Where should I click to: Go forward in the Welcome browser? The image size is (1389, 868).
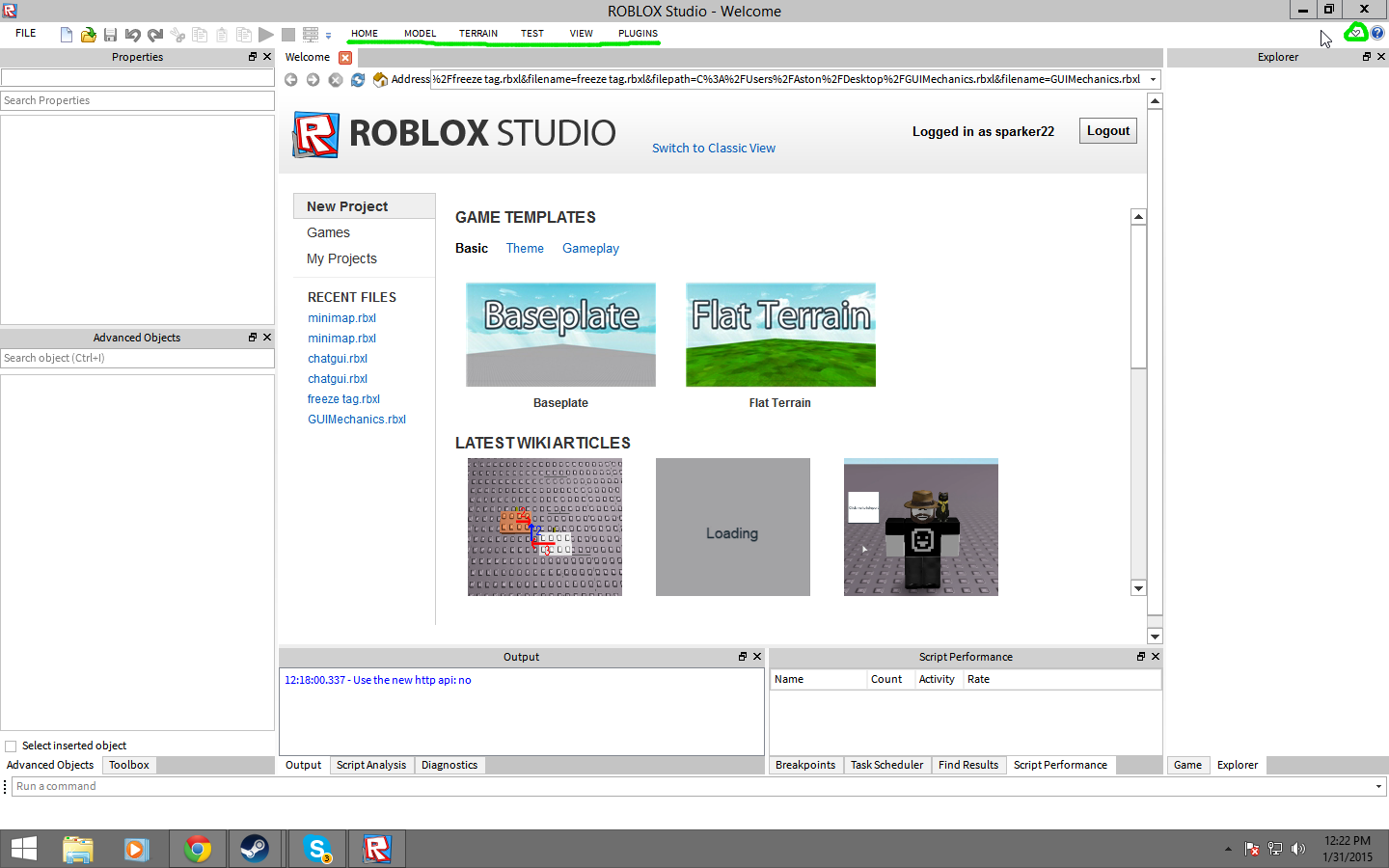(x=313, y=79)
